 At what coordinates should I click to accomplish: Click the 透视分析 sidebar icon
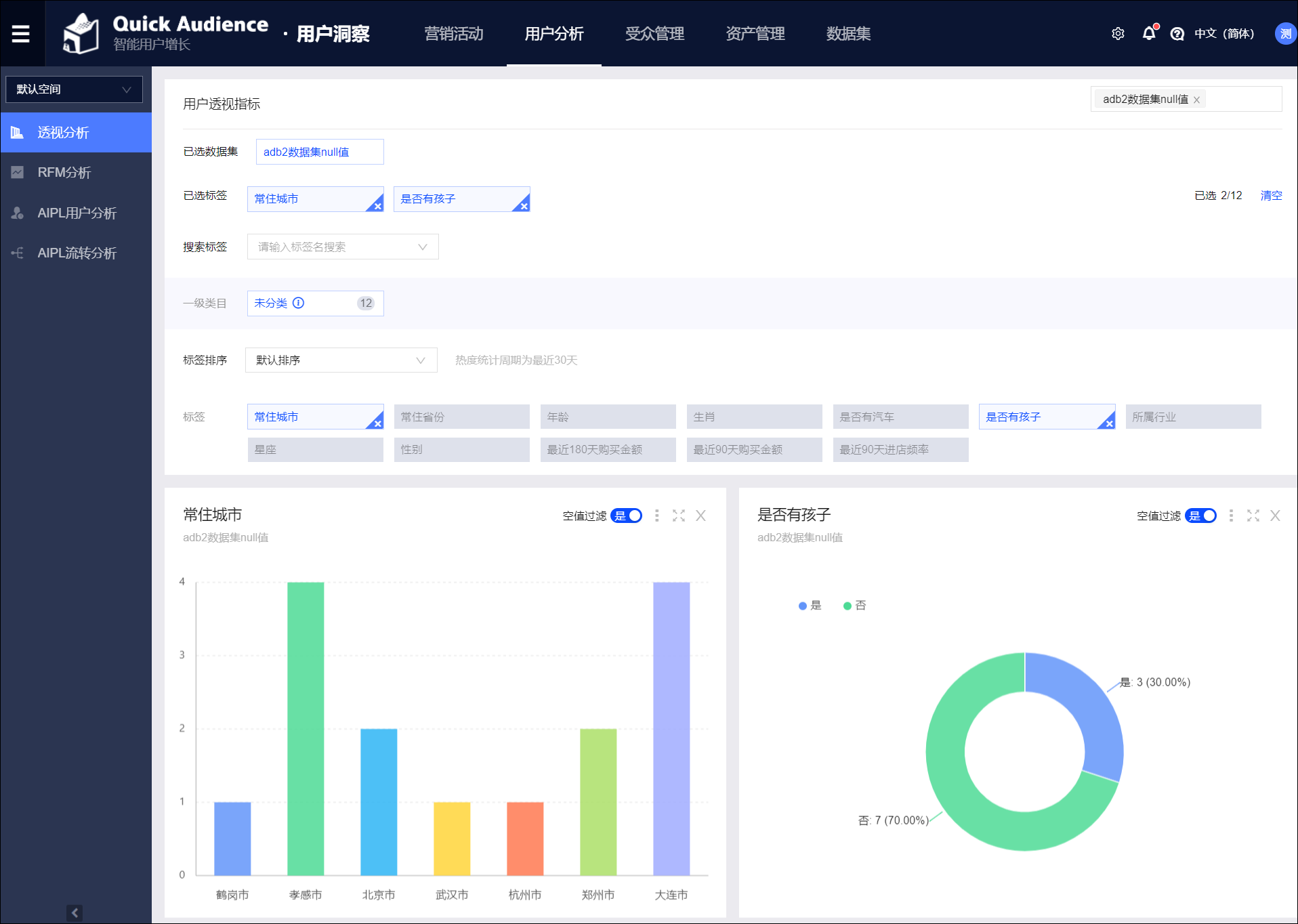[x=18, y=132]
